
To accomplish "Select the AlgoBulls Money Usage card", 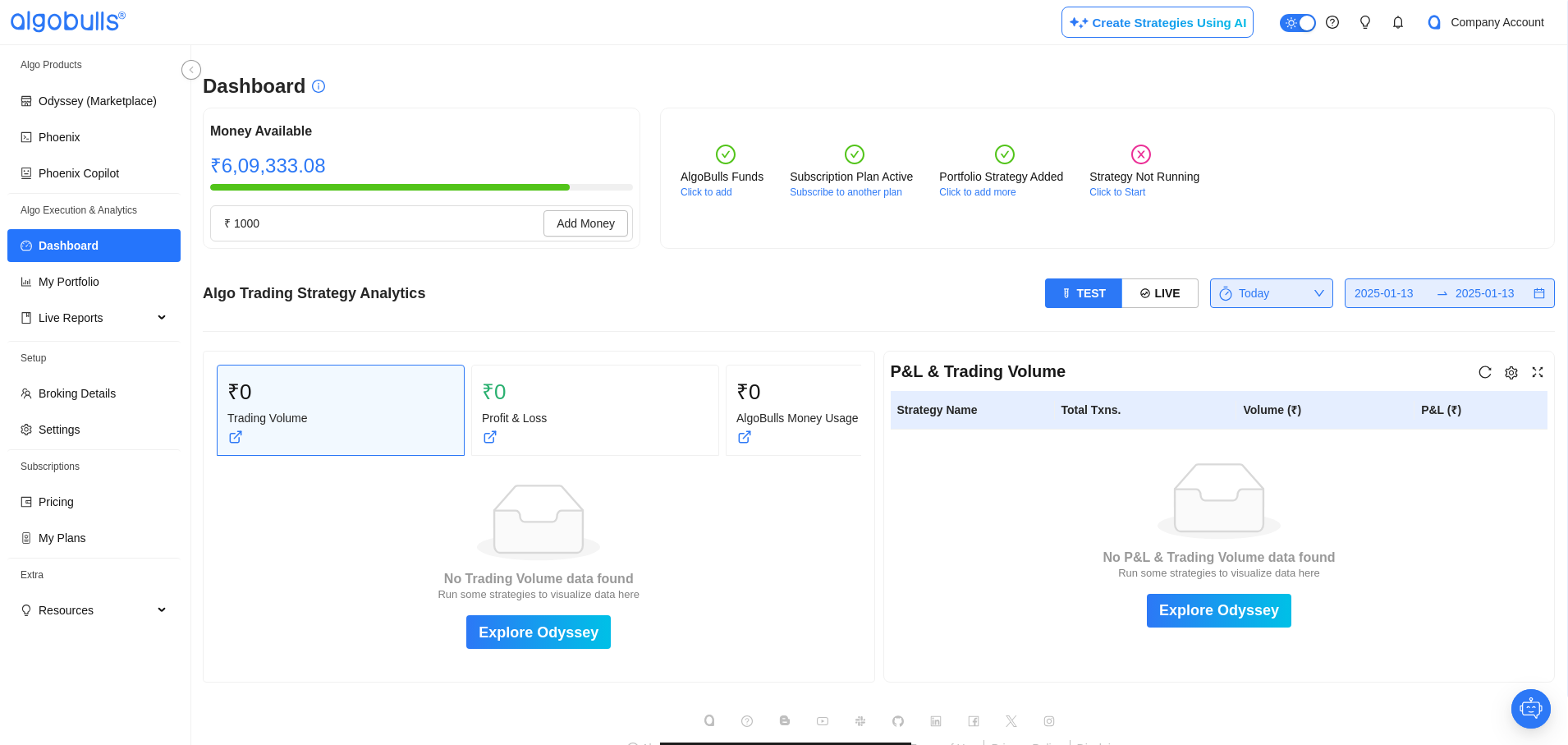I will coord(794,410).
